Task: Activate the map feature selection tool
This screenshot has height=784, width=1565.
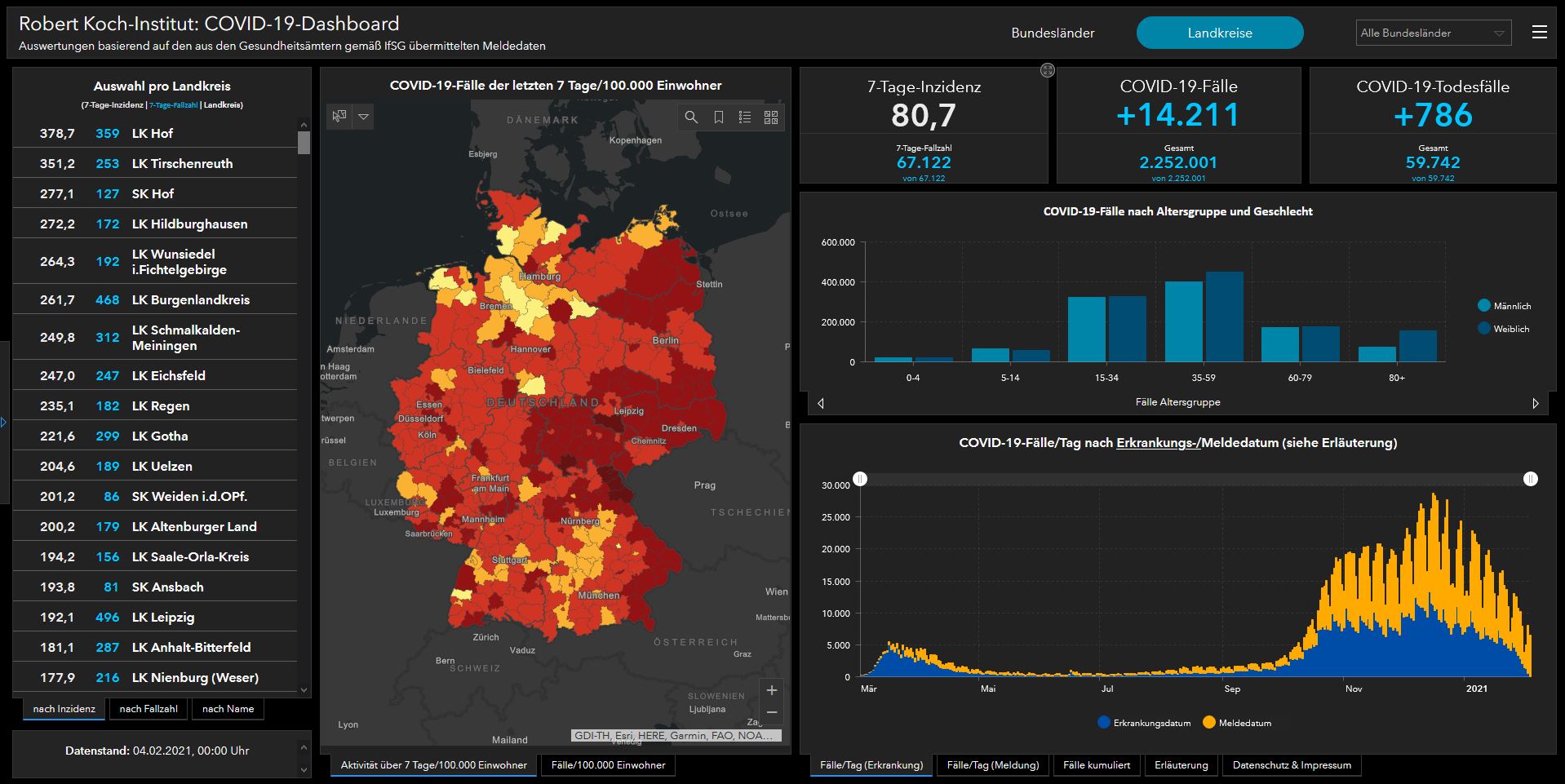Action: pyautogui.click(x=339, y=117)
